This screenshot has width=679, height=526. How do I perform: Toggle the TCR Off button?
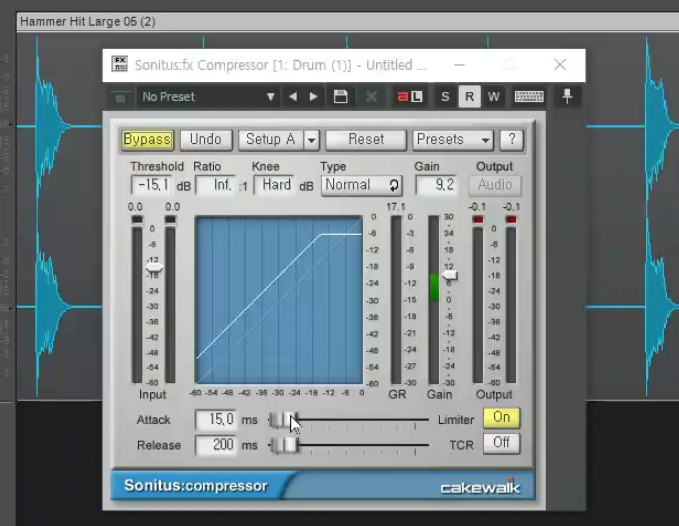tap(501, 443)
